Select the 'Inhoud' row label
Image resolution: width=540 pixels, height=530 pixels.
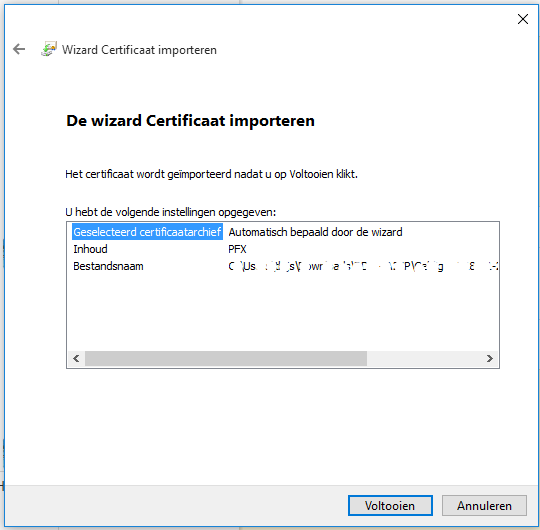click(90, 249)
